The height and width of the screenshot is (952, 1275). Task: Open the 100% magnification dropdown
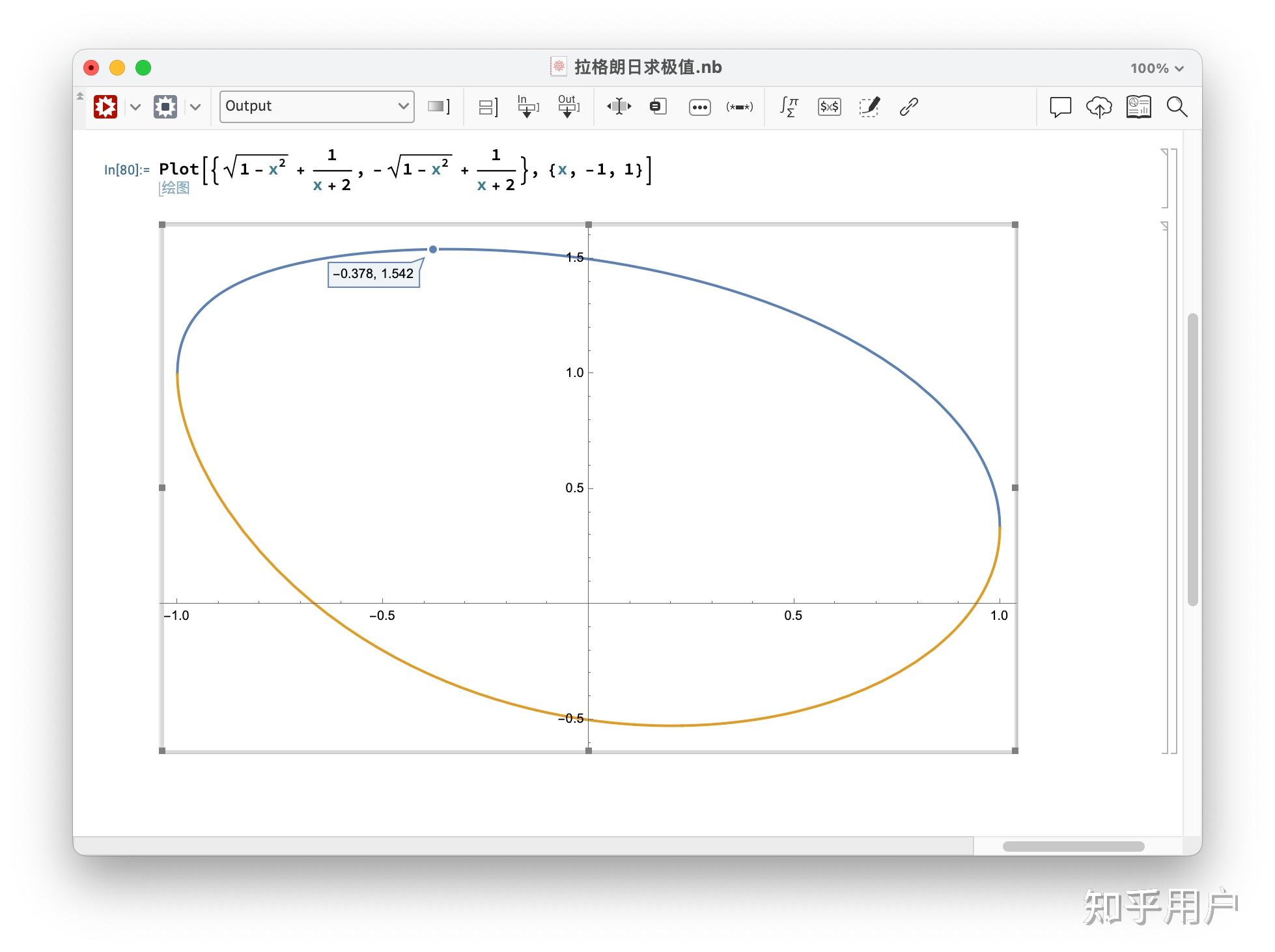pos(1156,68)
